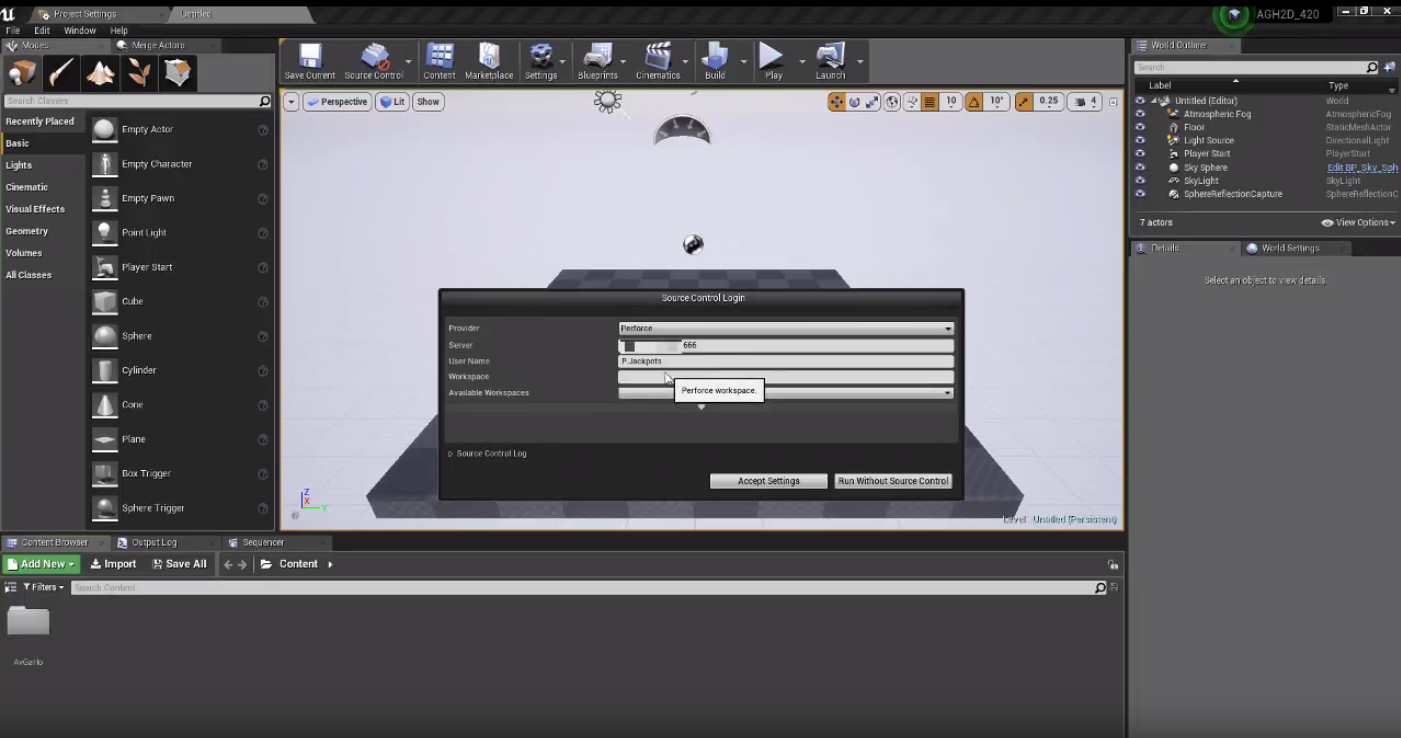Click the Edit BP_Sky_Sphere link
Screen dimensions: 1401x738
[1362, 168]
